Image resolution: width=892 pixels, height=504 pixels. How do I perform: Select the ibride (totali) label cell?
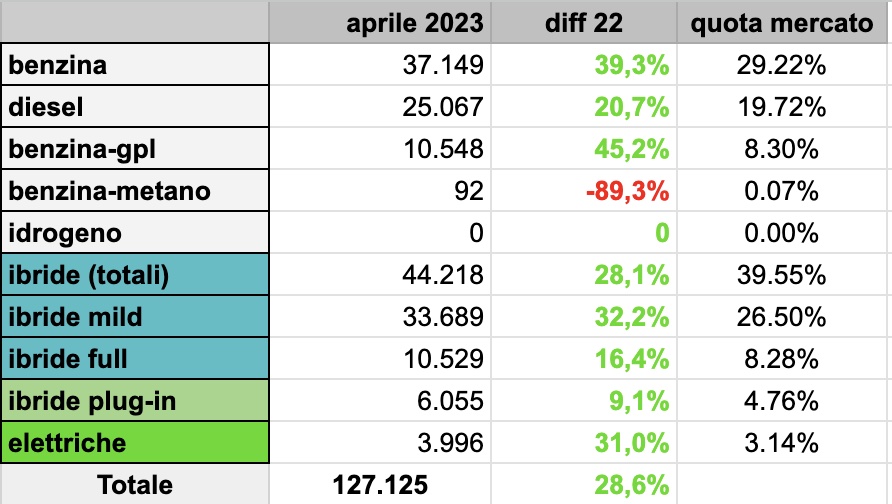(135, 275)
